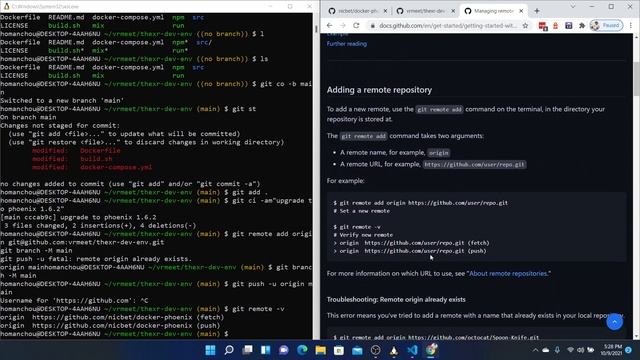Open File Explorer from the taskbar
Image resolution: width=640 pixels, height=360 pixels.
tap(320, 350)
